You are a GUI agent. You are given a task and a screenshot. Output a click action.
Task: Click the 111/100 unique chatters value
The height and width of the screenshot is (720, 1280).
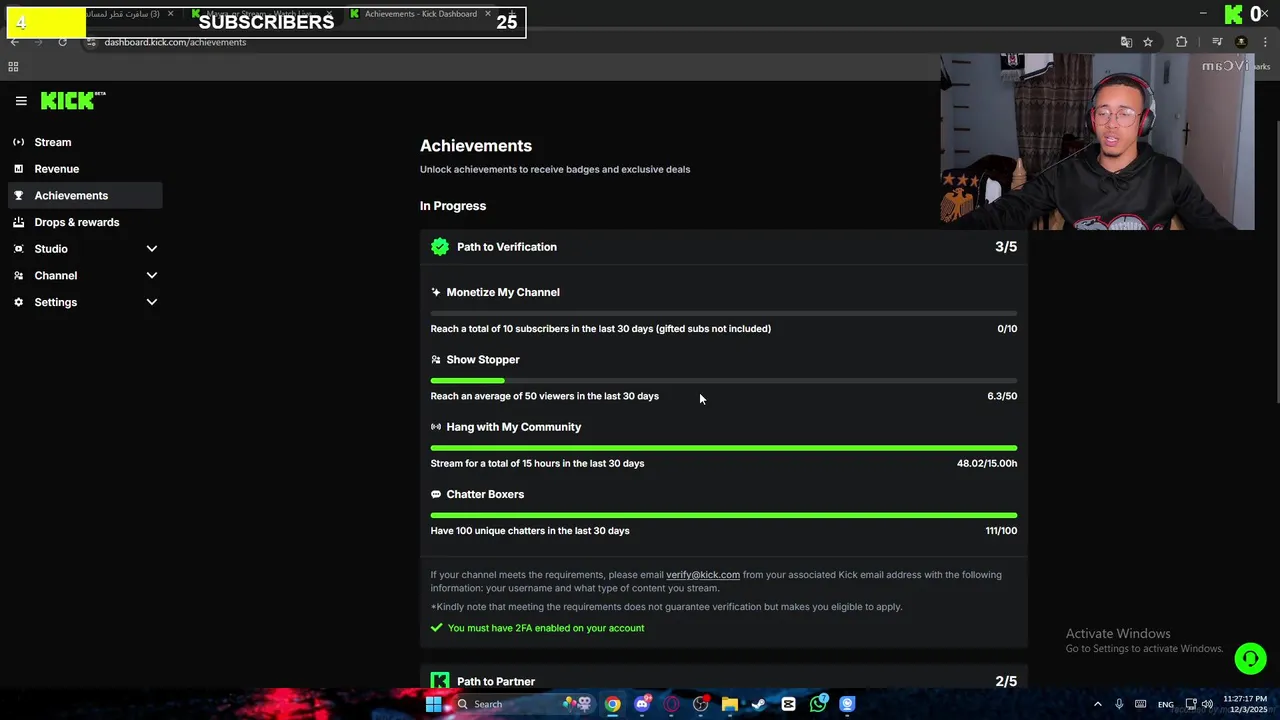[x=1001, y=531]
